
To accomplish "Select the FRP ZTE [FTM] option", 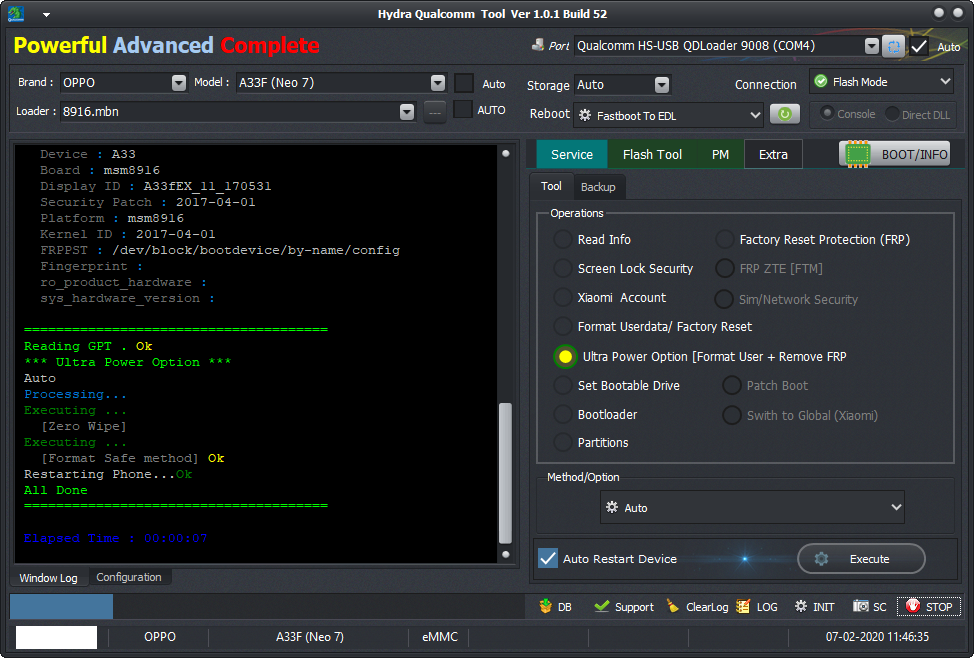I will coord(724,268).
